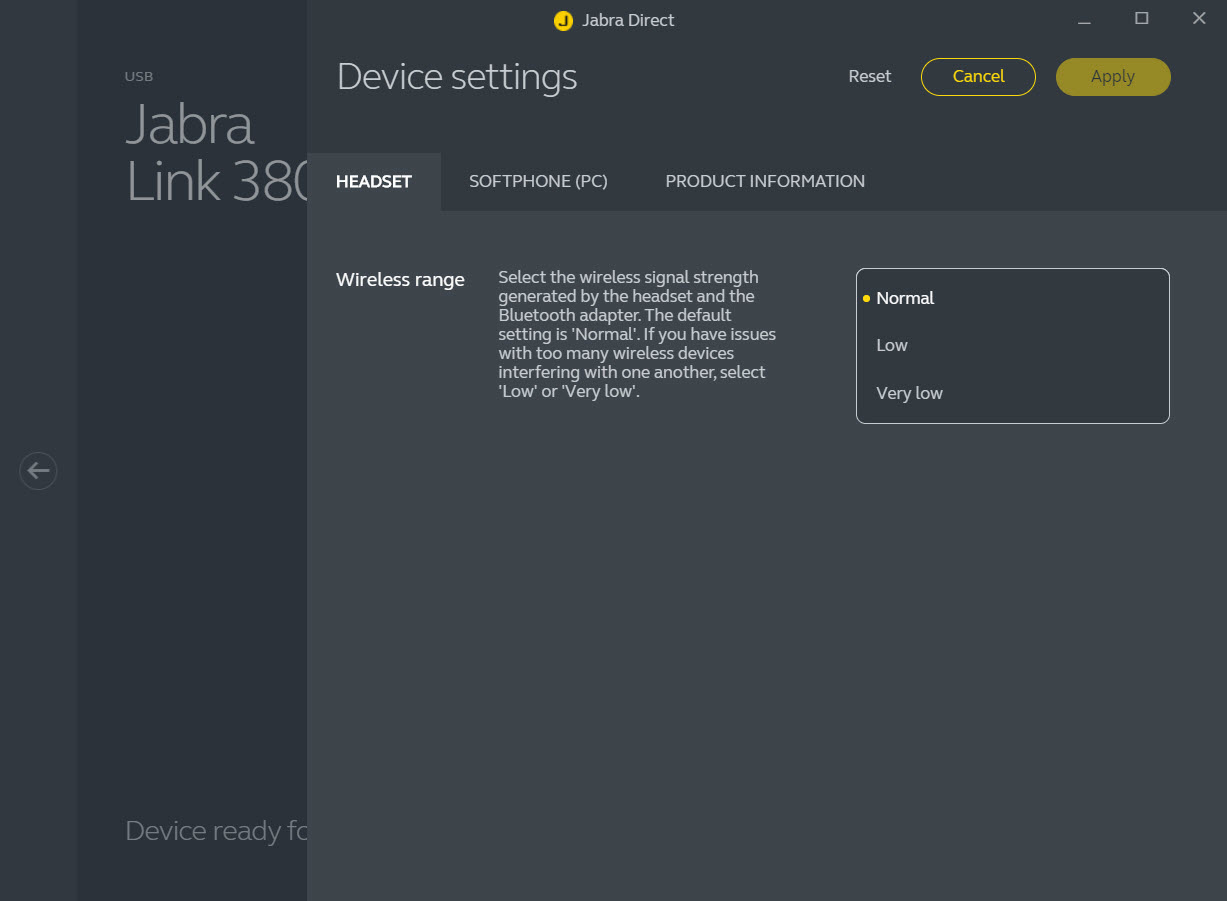
Task: Open the SOFTPHONE (PC) tab
Action: (538, 181)
